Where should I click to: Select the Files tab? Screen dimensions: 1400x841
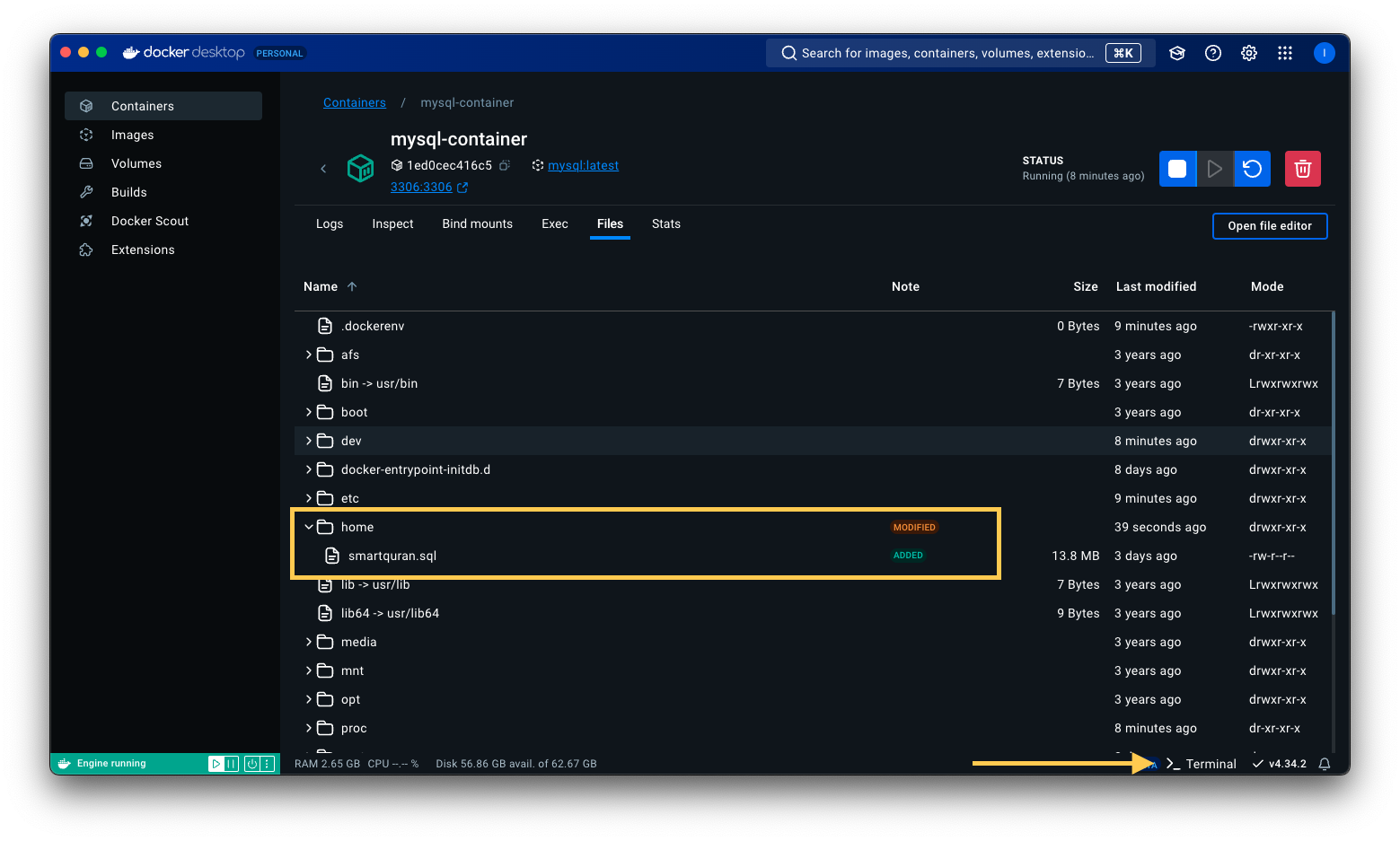click(x=610, y=223)
